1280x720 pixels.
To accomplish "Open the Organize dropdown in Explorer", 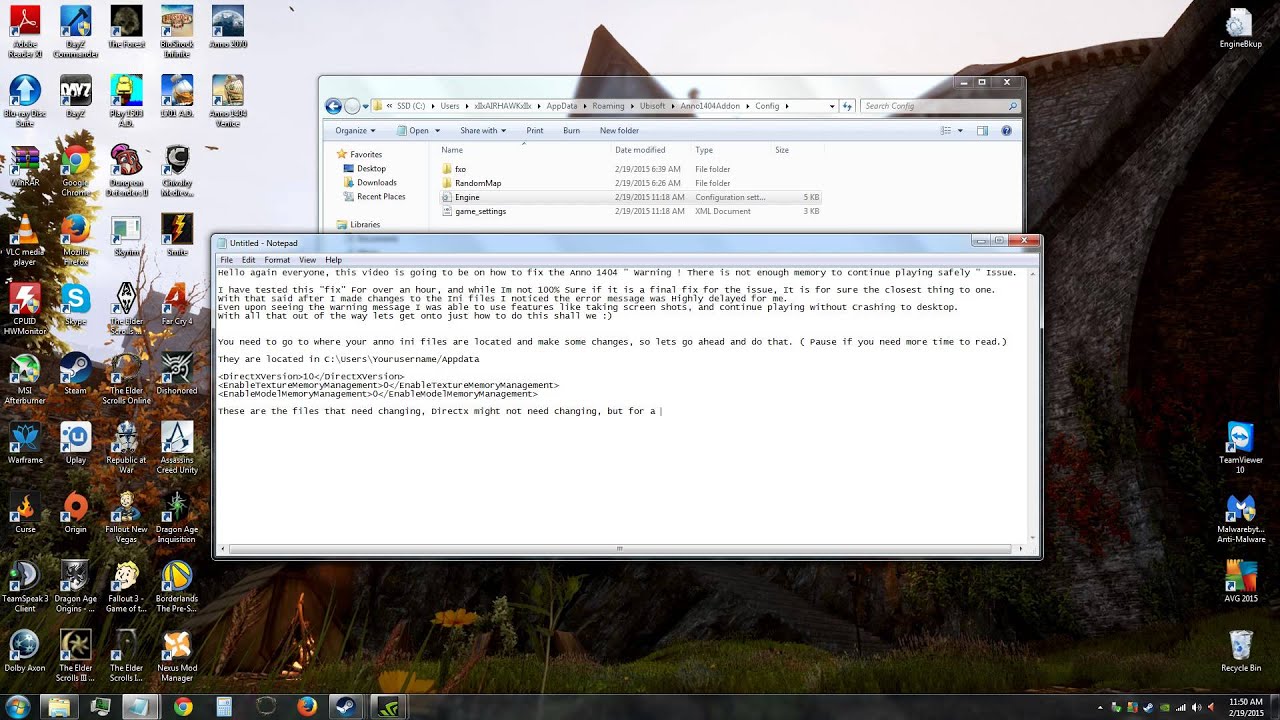I will point(354,130).
